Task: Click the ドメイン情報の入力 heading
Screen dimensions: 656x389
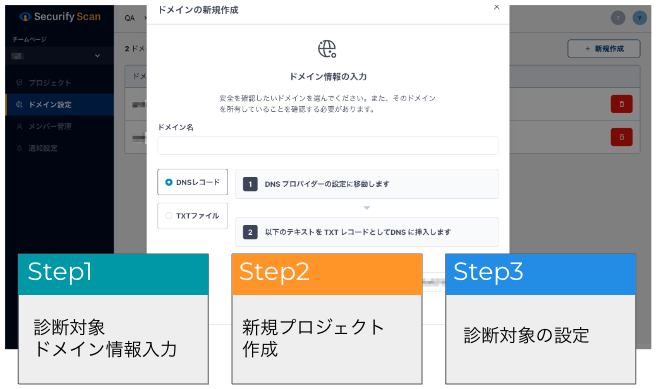Action: click(328, 77)
